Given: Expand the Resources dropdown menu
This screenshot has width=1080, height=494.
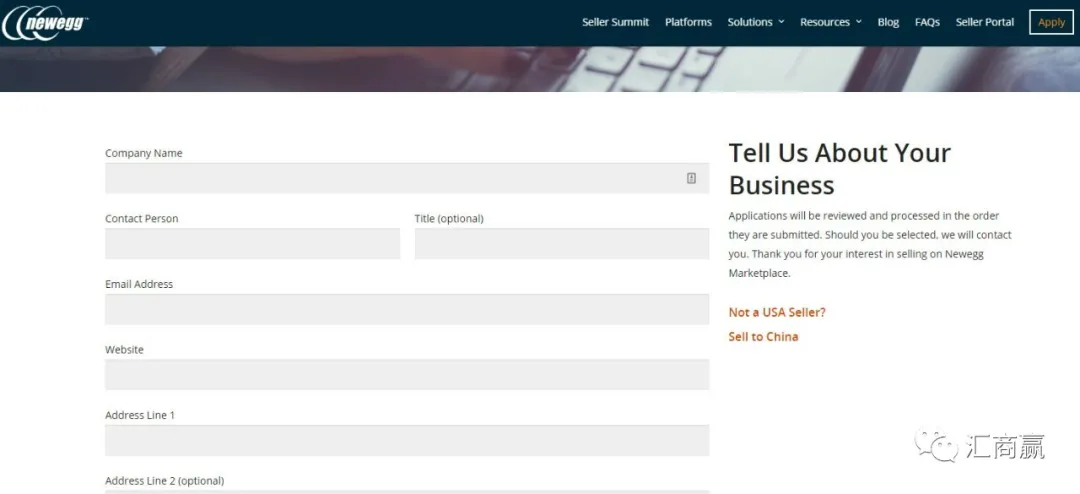Looking at the screenshot, I should [x=831, y=22].
